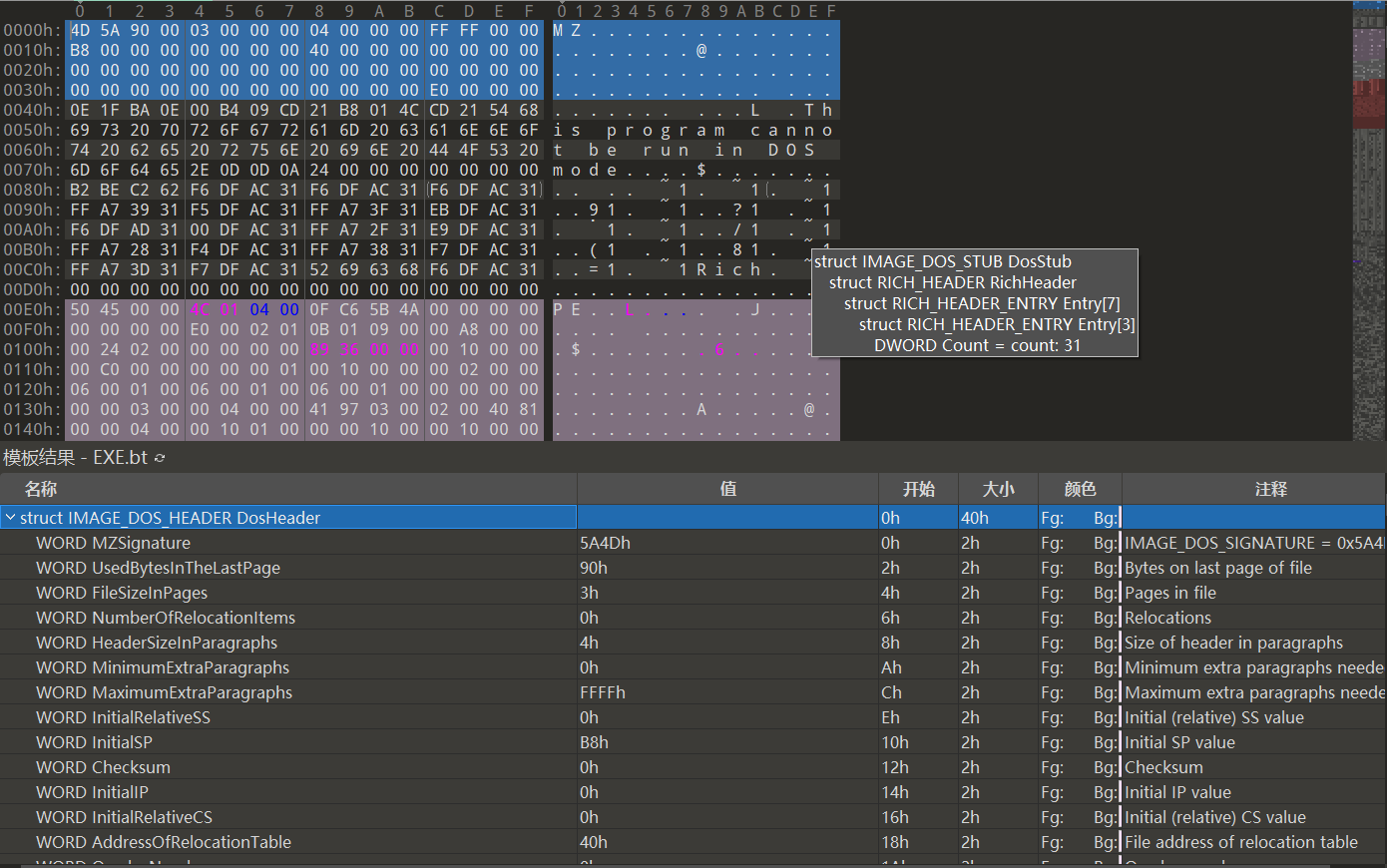Click the 0000h: address label in hex view

[32, 30]
